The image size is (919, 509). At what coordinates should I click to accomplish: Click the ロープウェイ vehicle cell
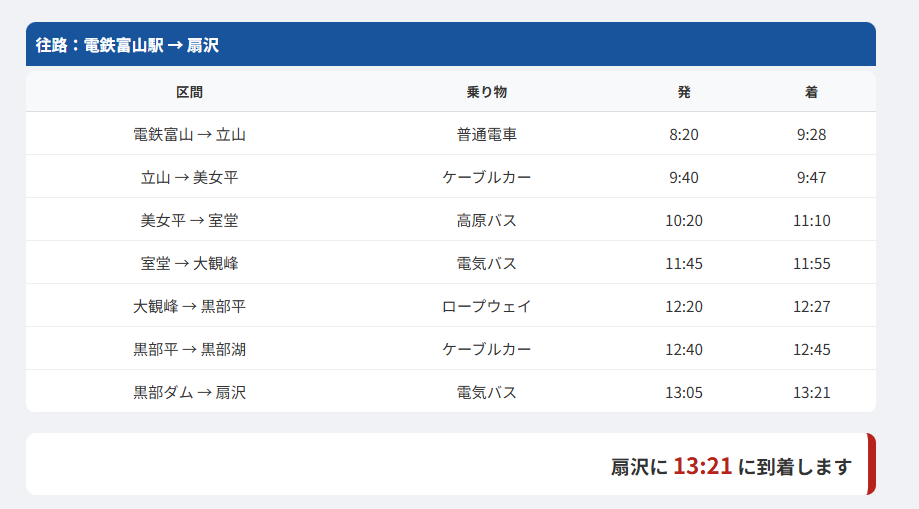tap(487, 306)
